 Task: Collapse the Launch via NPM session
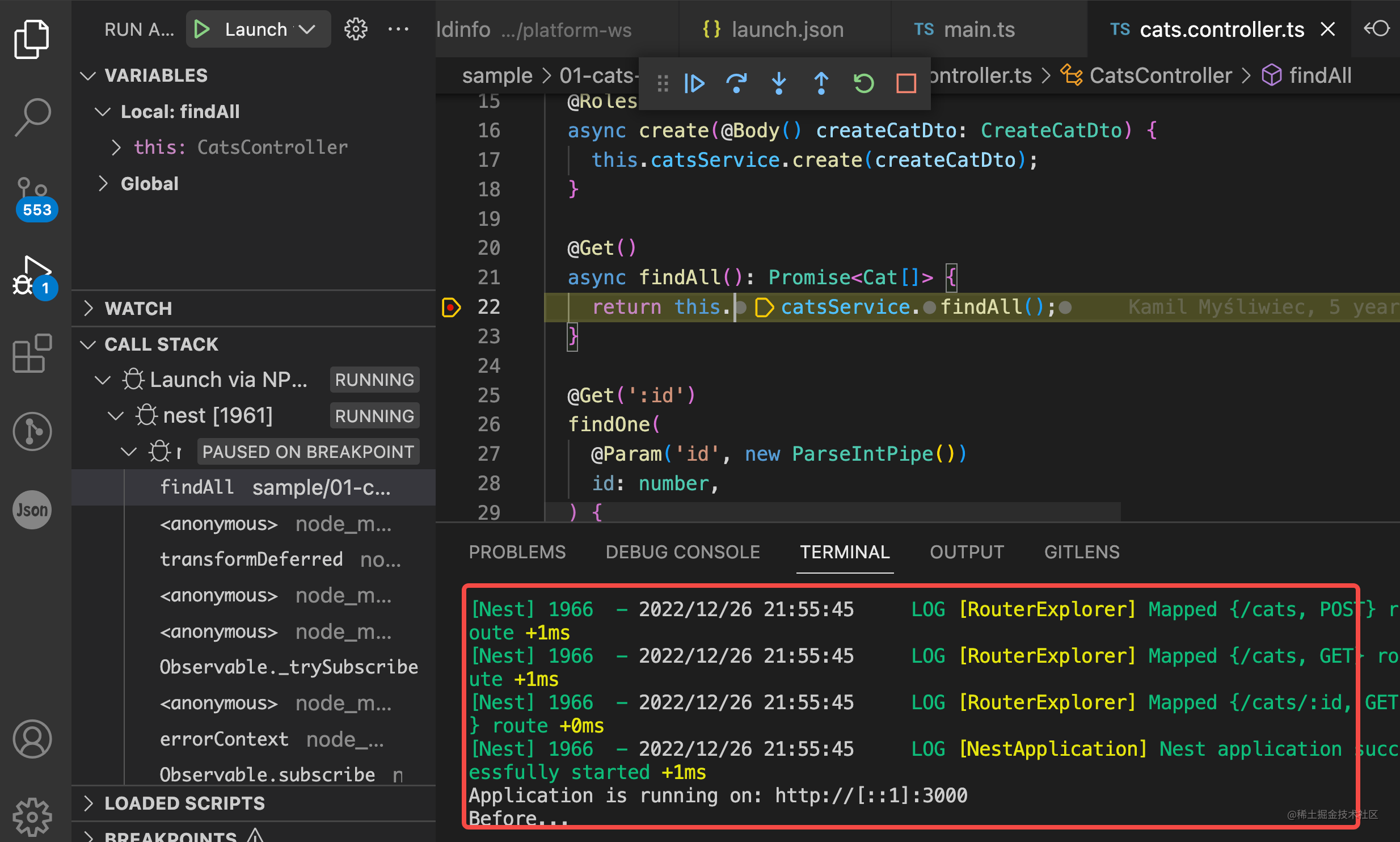pyautogui.click(x=103, y=380)
